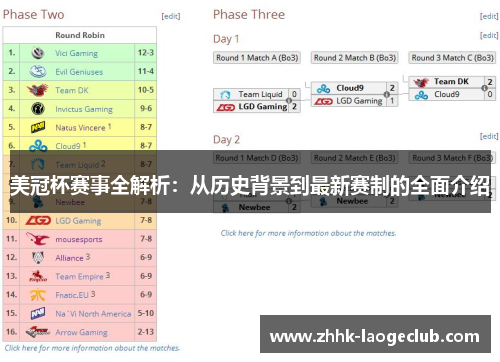Click the Team DK logo in the Round Robin table
This screenshot has height=362, width=500.
37,90
